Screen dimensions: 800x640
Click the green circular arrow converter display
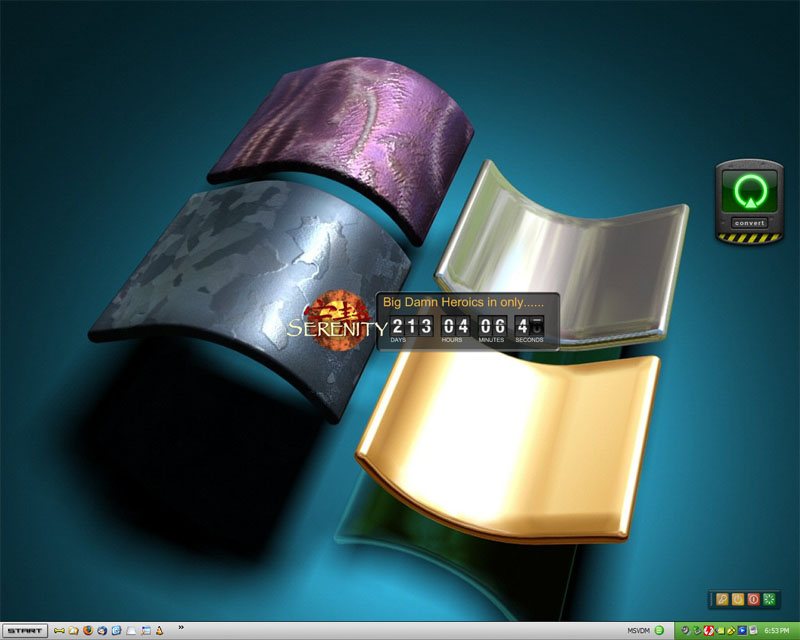point(748,190)
